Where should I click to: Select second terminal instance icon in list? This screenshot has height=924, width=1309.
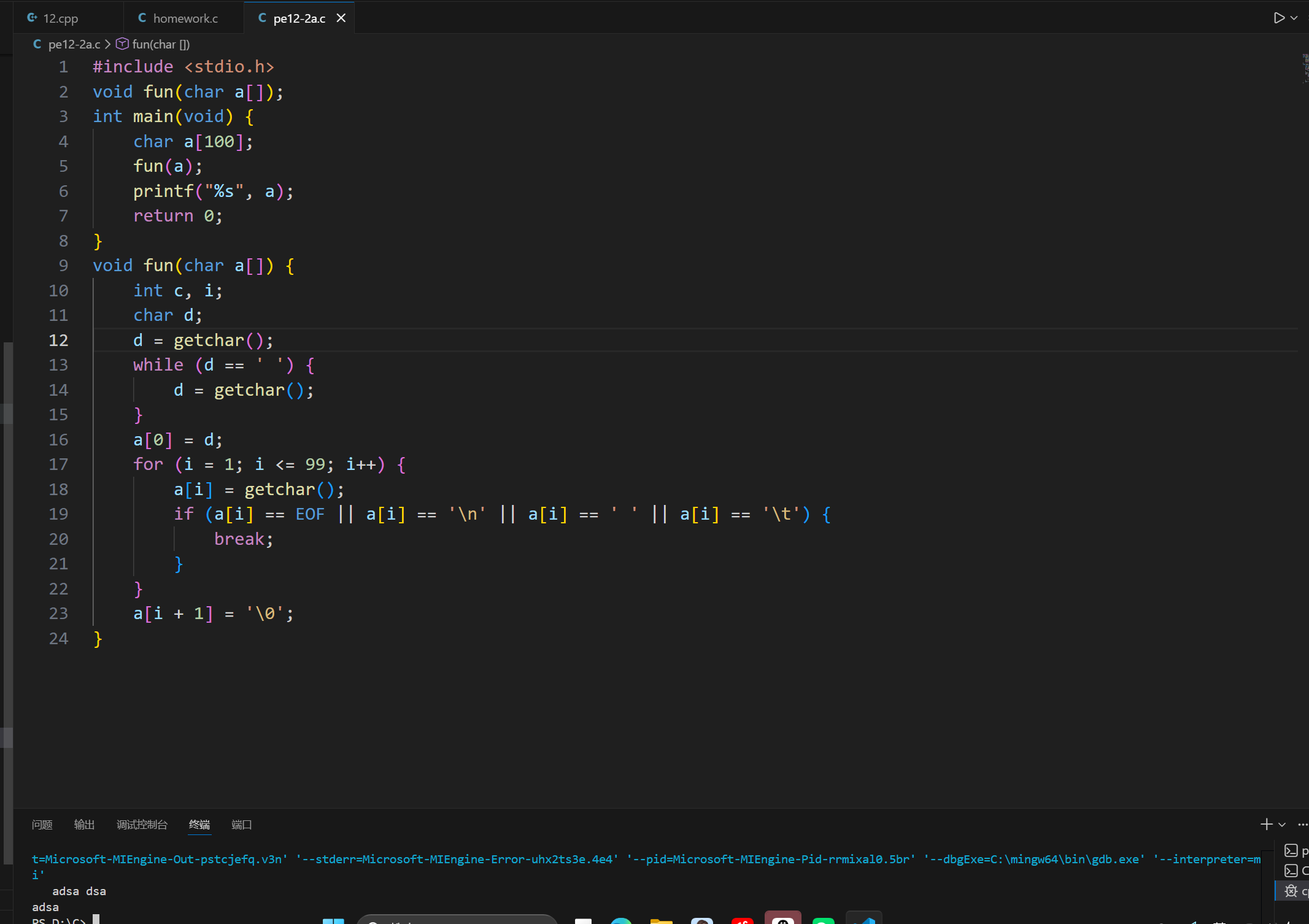coord(1291,871)
